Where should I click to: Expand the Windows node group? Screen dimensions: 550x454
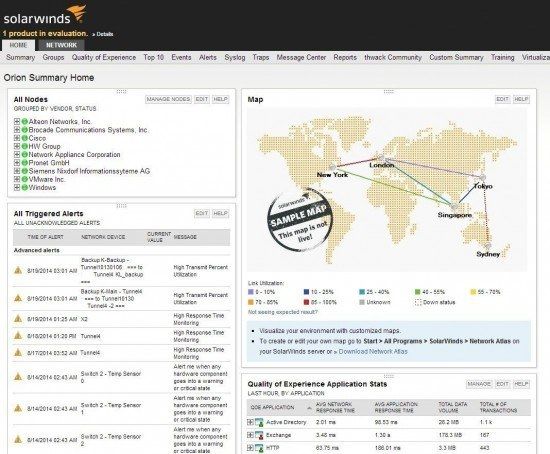(16, 187)
